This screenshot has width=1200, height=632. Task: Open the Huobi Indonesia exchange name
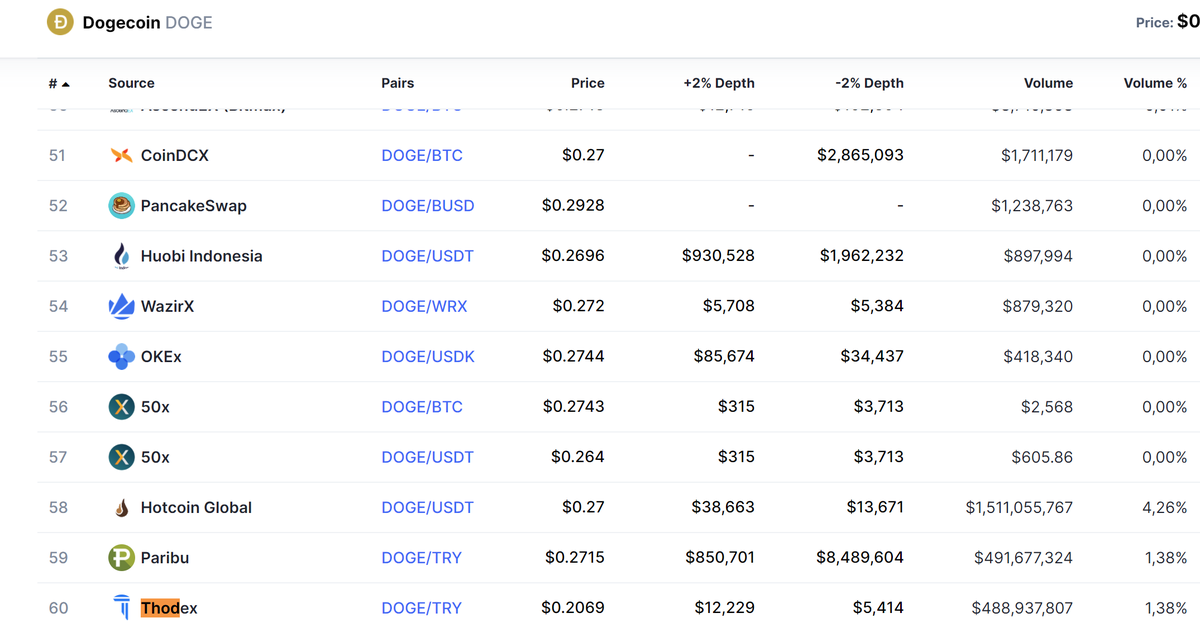(x=202, y=256)
